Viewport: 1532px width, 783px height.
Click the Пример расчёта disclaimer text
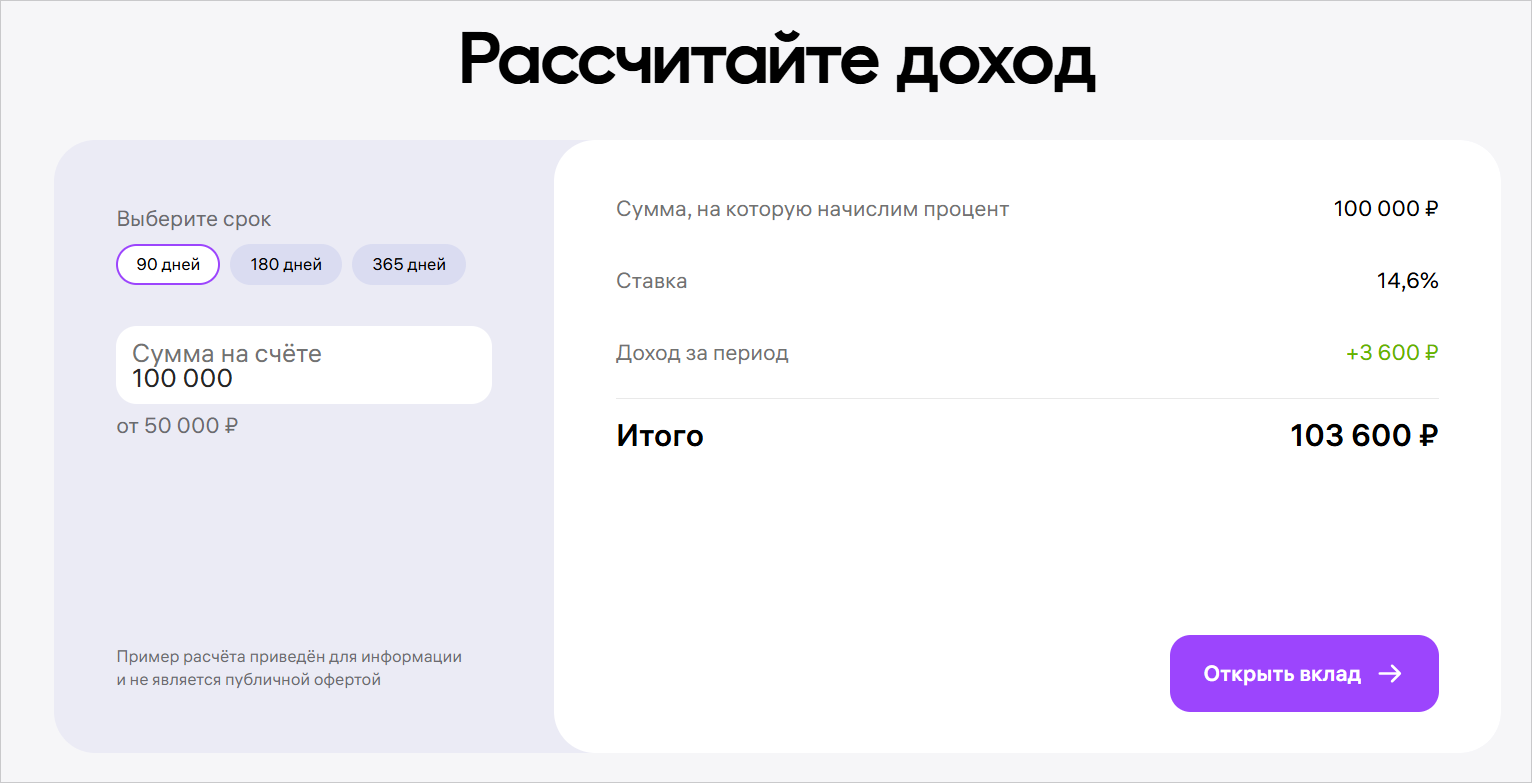[289, 668]
